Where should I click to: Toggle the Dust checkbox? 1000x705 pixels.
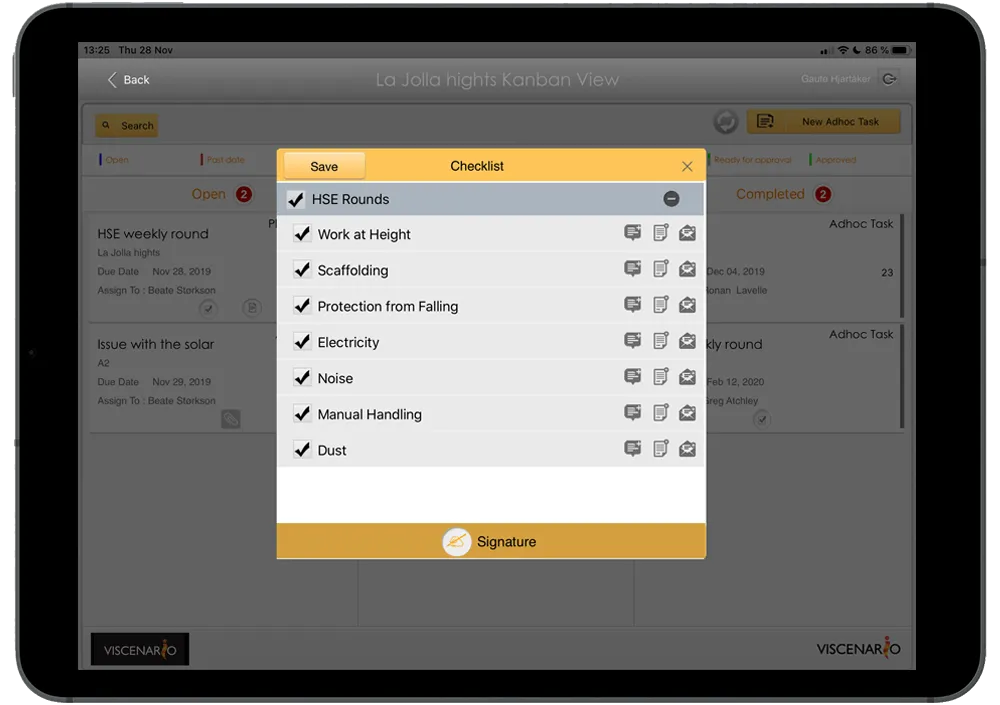click(x=302, y=450)
